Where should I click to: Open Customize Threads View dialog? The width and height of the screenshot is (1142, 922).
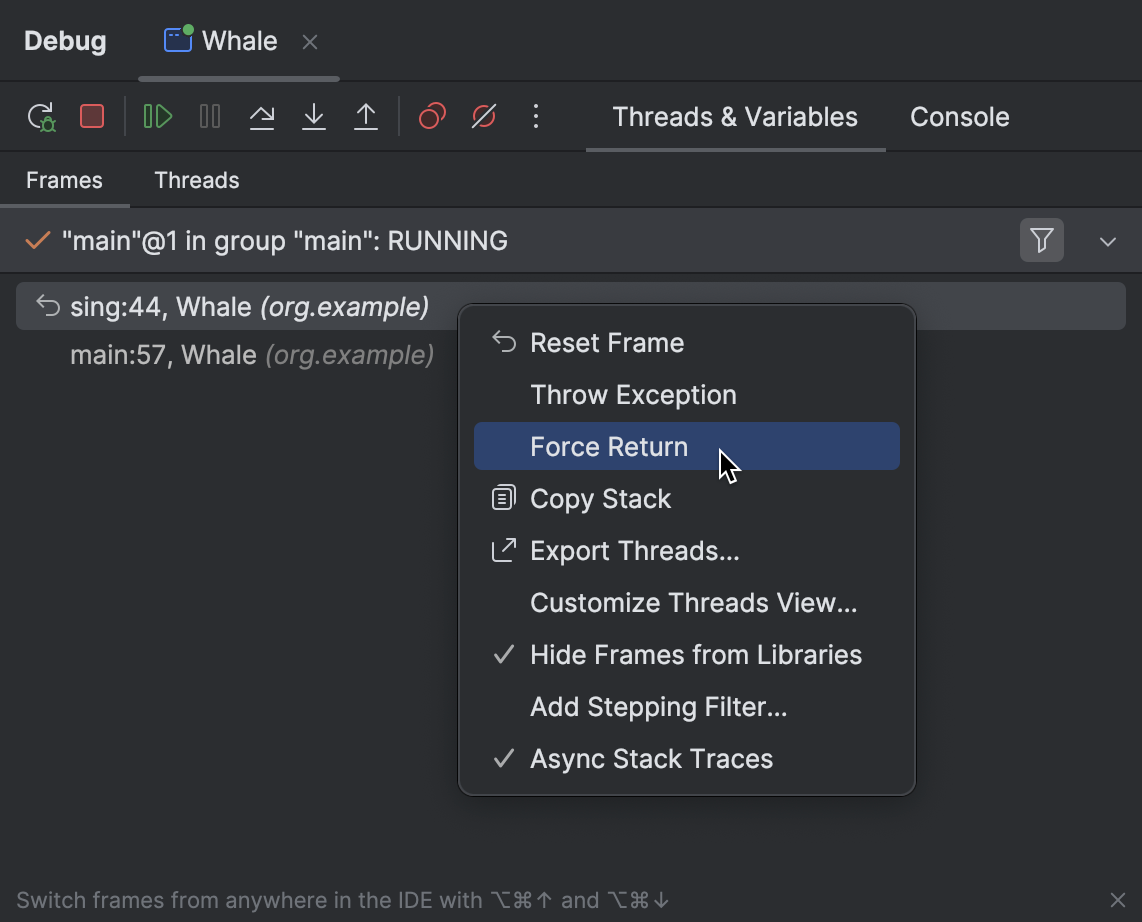click(694, 602)
